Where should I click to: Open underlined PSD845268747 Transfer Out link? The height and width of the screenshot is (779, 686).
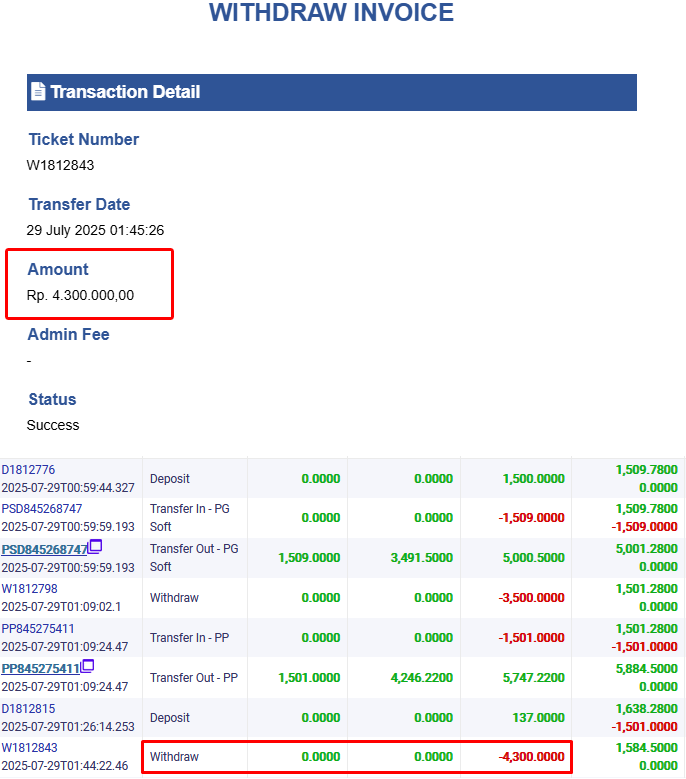pos(44,549)
